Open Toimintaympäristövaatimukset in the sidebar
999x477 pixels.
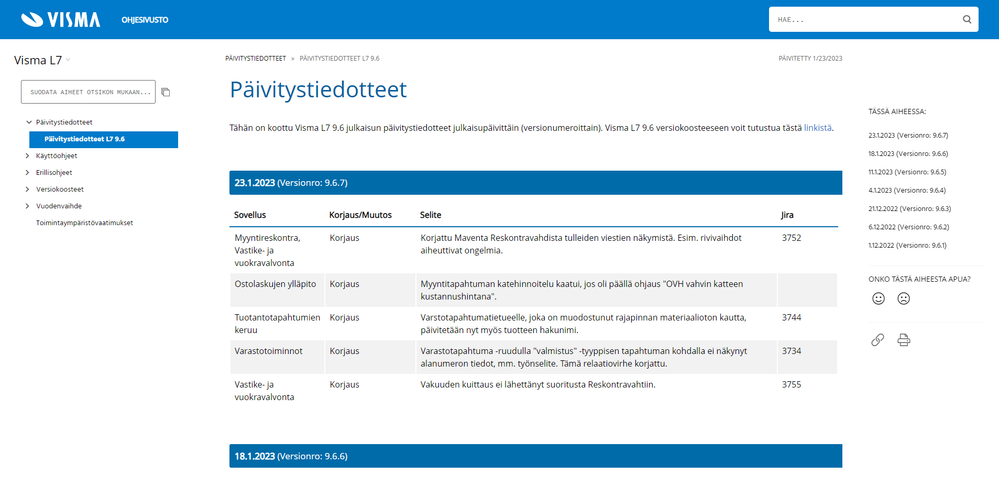pos(84,223)
